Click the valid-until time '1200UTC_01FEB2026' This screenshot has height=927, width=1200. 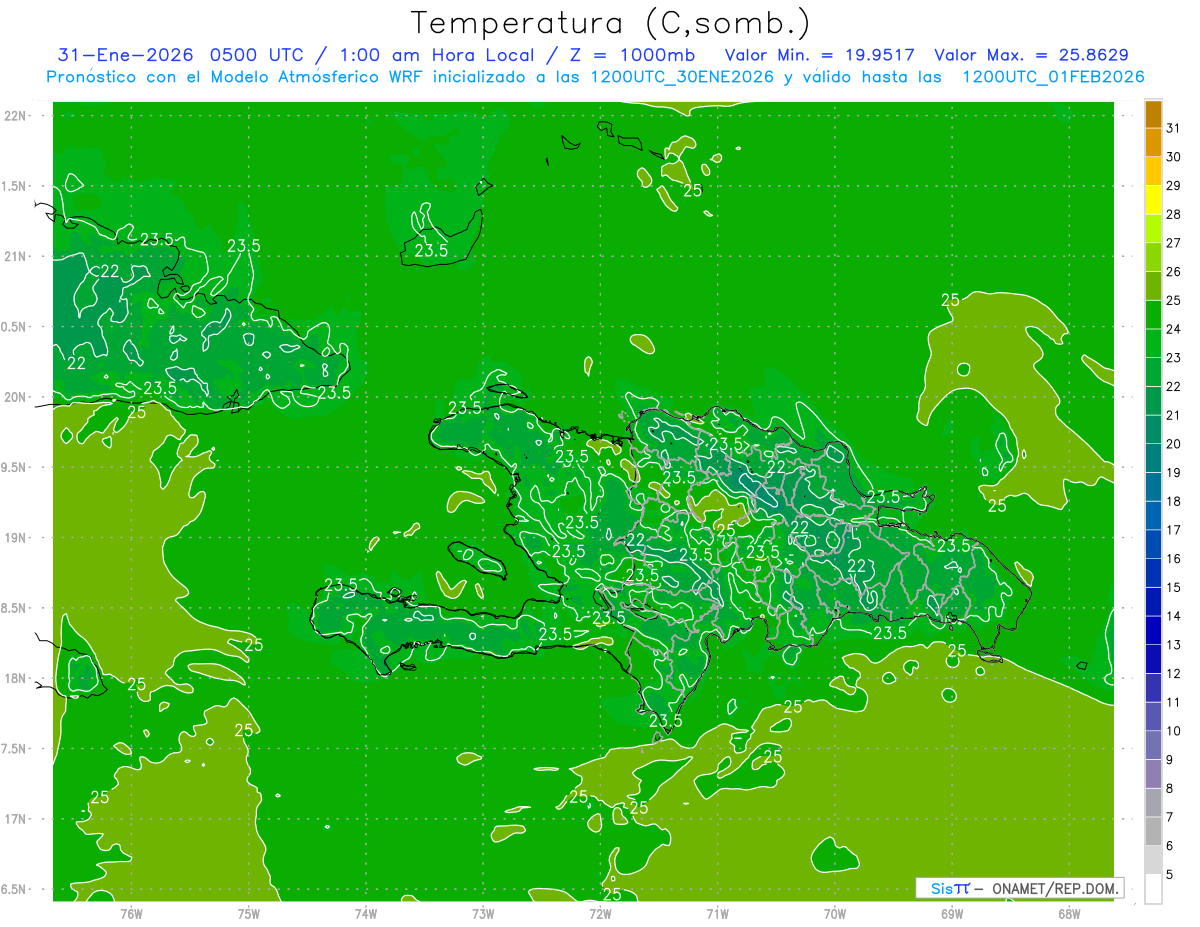click(x=1053, y=77)
